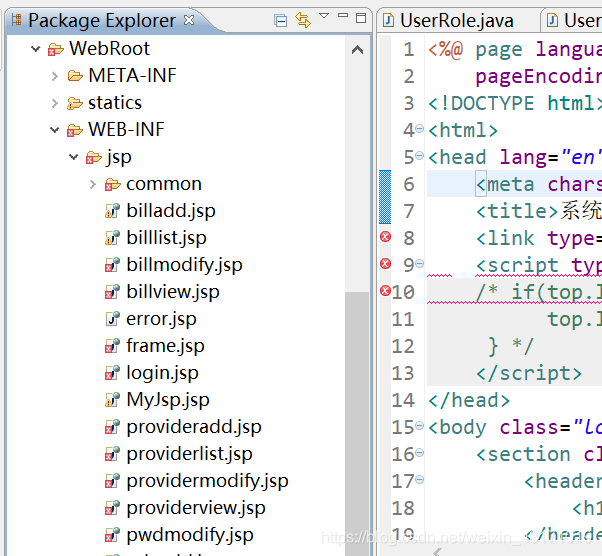Viewport: 602px width, 556px height.
Task: Fold the head tag on line 5
Action: click(x=420, y=156)
